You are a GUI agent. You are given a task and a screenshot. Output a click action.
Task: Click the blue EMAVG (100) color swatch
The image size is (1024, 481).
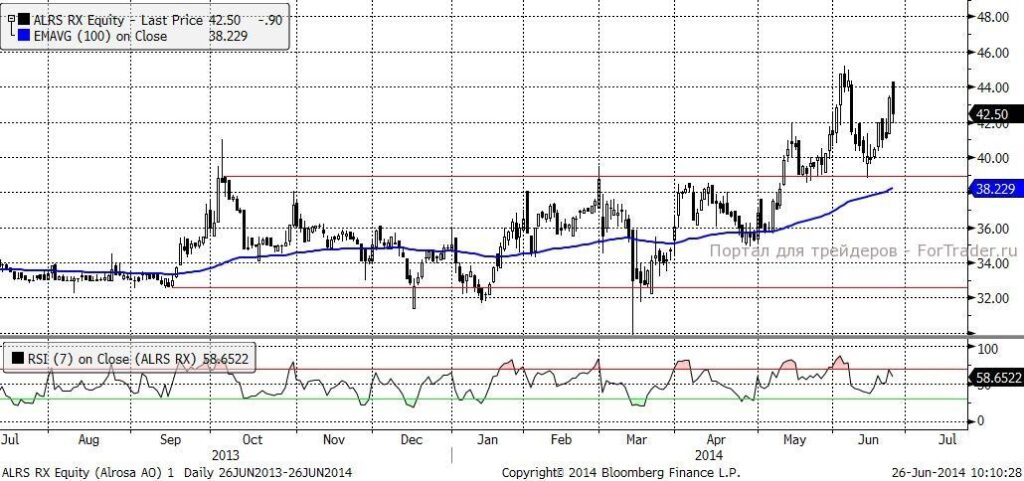pos(23,37)
